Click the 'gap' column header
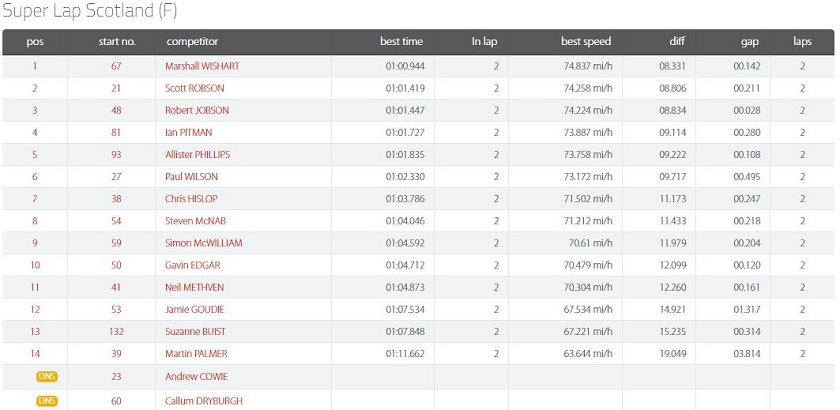840x410 pixels. (749, 42)
